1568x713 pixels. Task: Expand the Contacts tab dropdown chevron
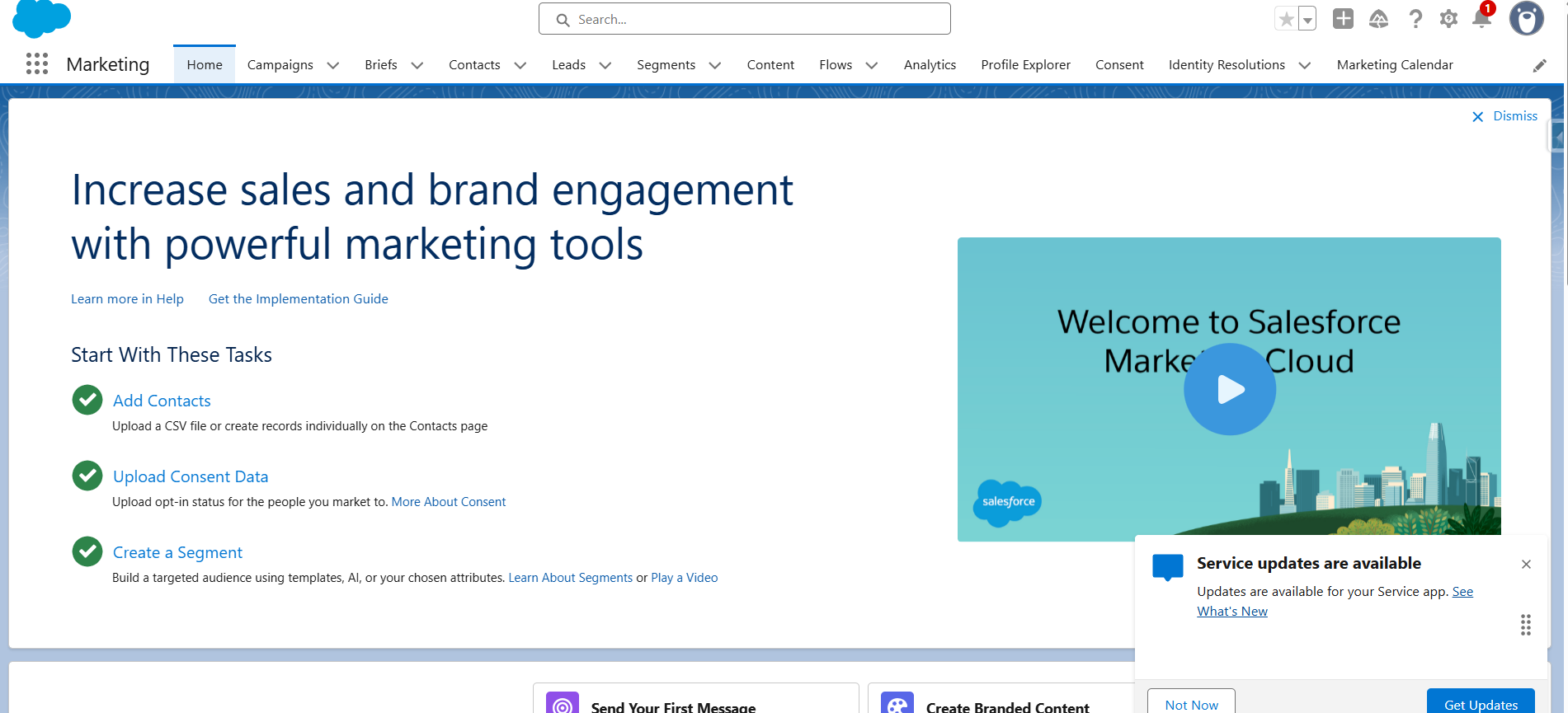pos(520,65)
